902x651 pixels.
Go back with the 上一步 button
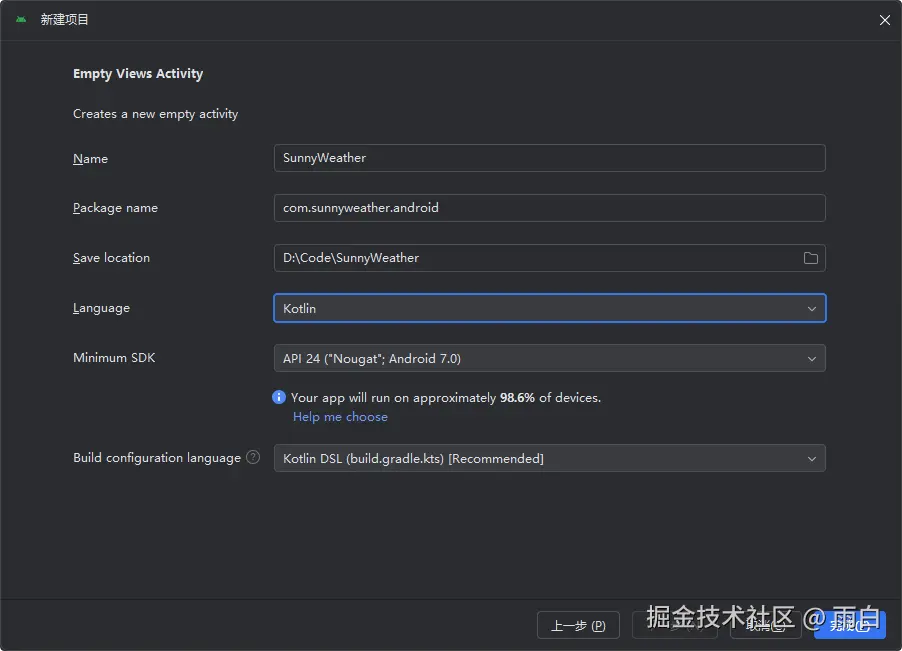tap(578, 625)
